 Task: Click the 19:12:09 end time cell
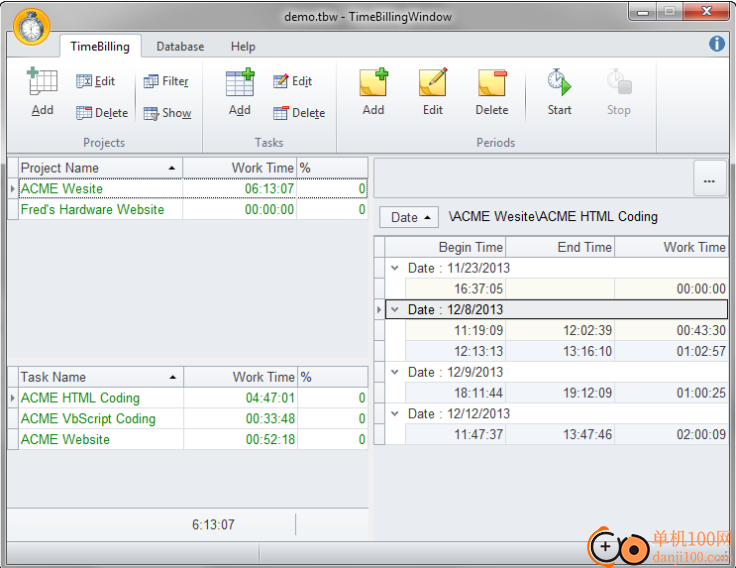(x=560, y=393)
